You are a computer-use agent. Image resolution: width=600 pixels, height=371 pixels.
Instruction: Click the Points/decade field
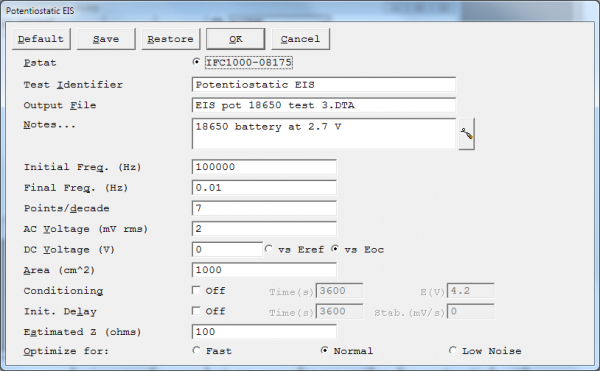[x=264, y=208]
